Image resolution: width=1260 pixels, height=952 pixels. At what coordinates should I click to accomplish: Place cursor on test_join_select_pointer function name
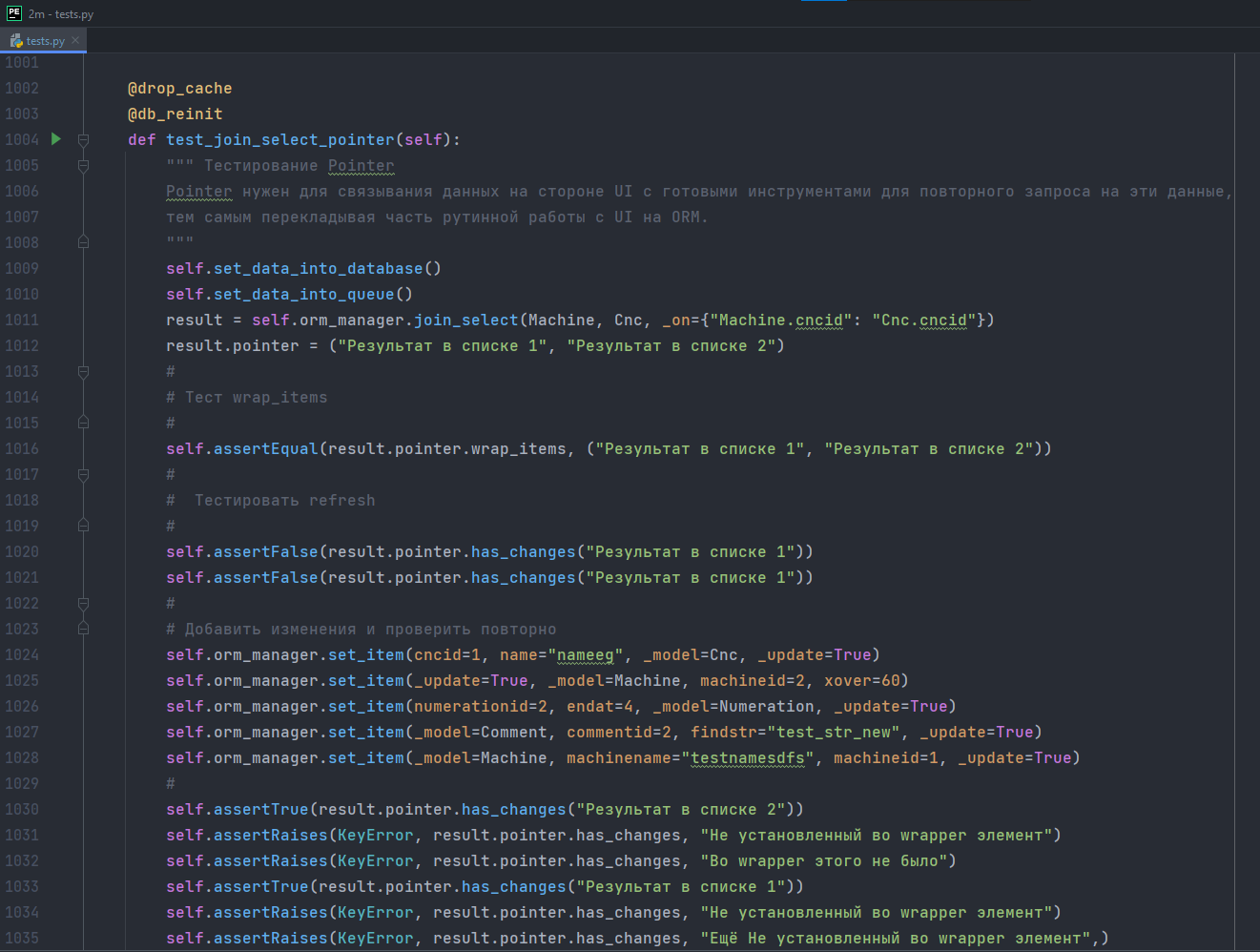(x=280, y=140)
